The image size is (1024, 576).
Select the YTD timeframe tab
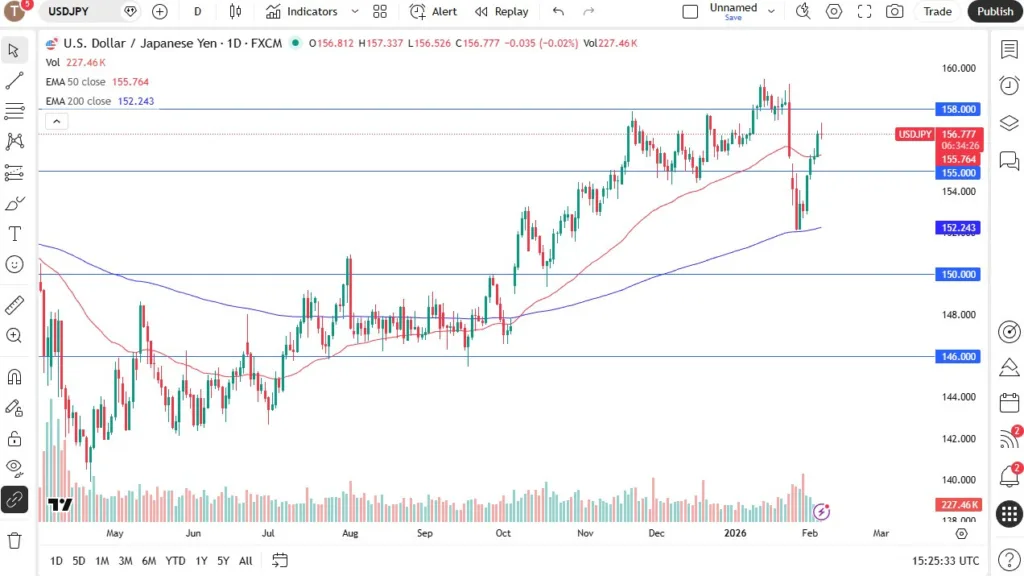tap(175, 561)
